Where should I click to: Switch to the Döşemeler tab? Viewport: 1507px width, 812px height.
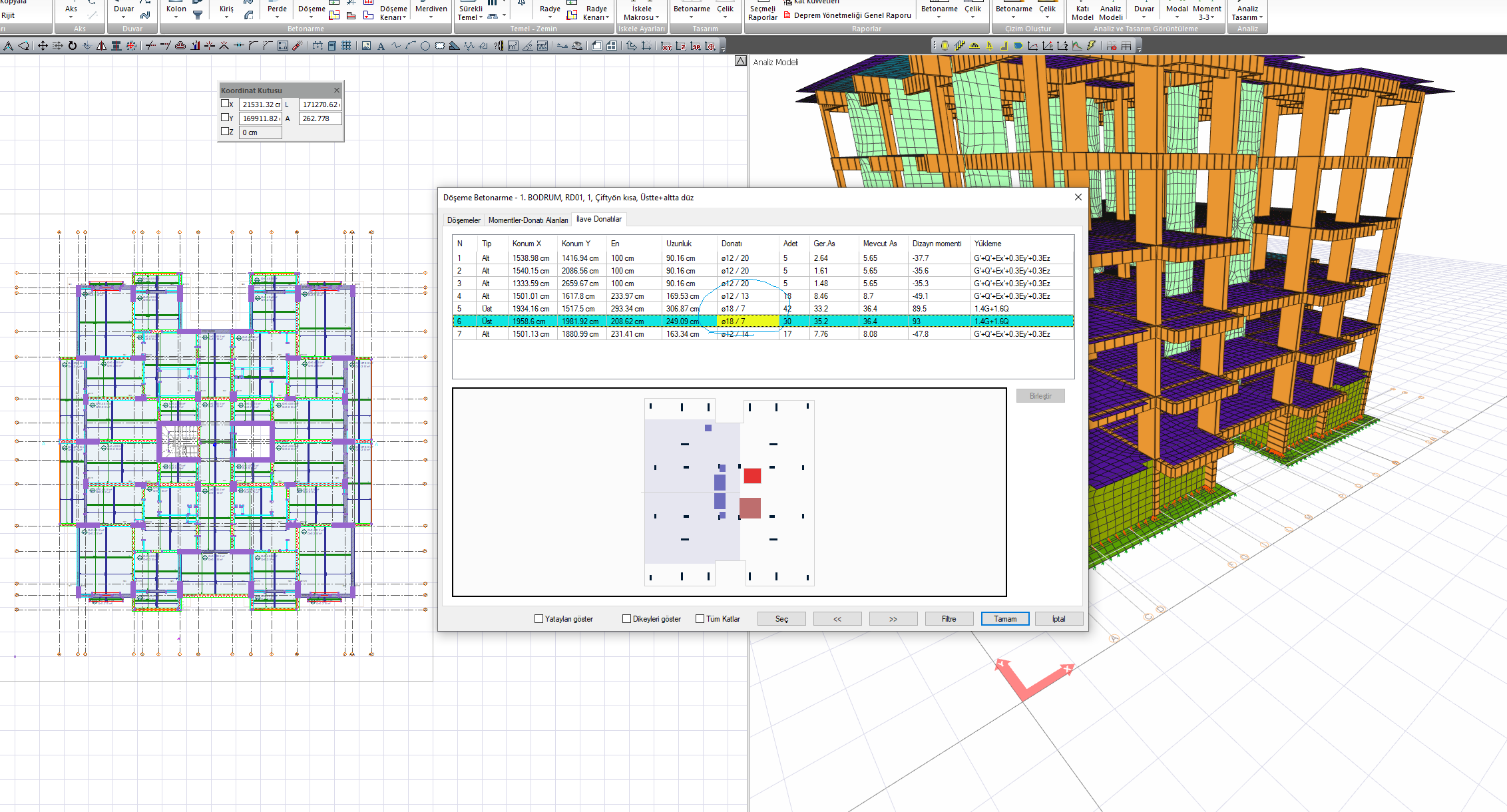point(464,220)
